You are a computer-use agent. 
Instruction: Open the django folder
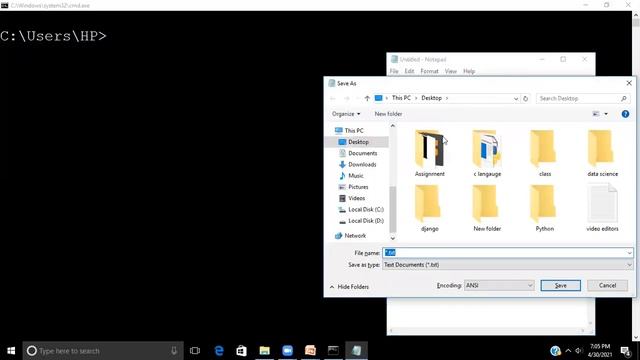[429, 208]
